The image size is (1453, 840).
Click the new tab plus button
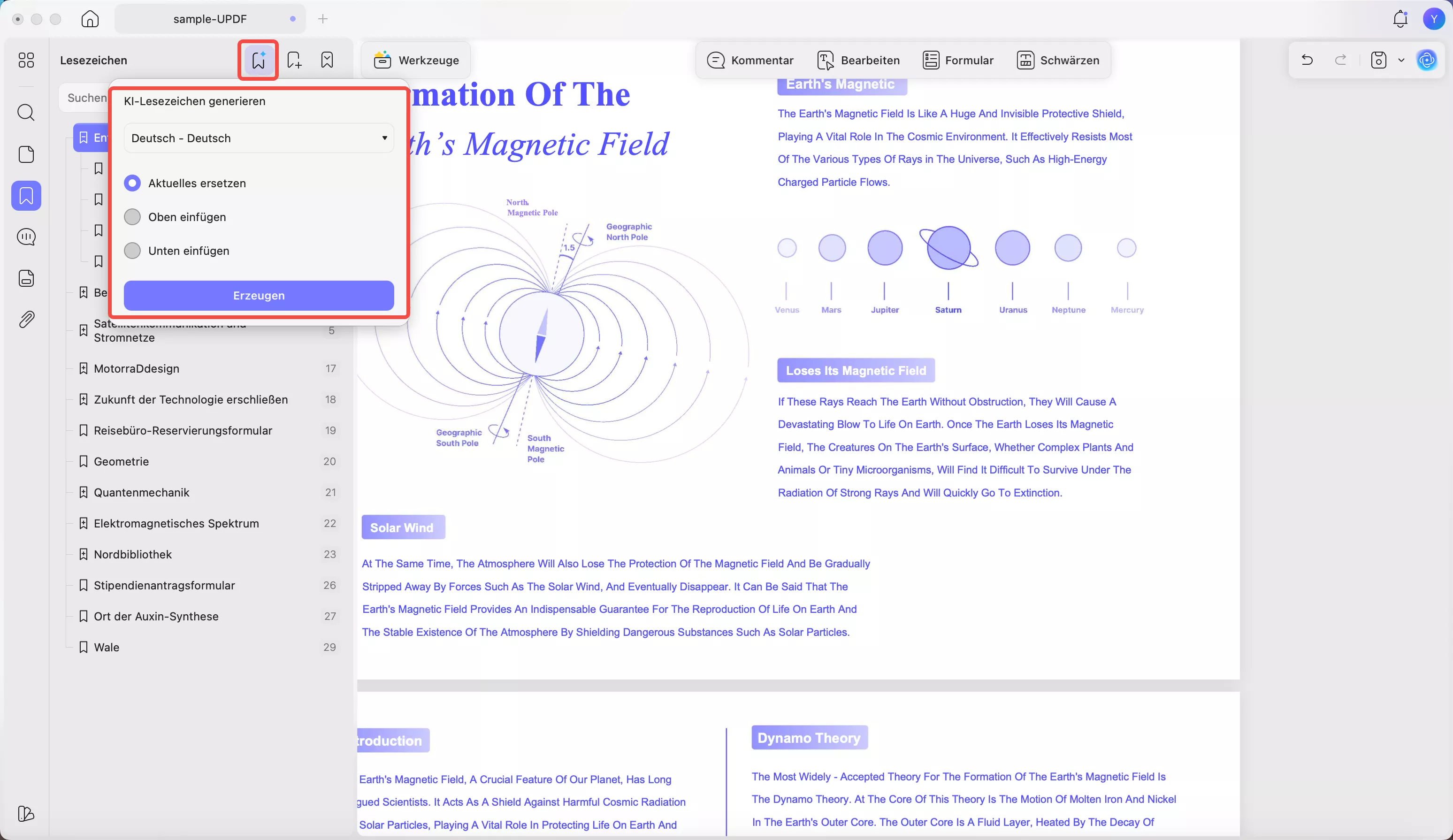323,19
